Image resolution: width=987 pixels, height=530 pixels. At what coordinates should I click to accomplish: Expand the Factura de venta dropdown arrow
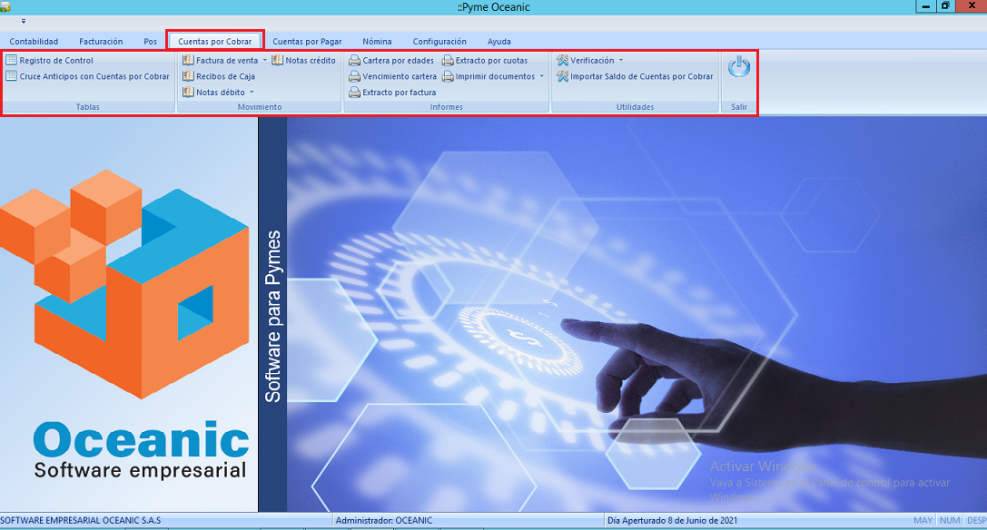click(265, 61)
